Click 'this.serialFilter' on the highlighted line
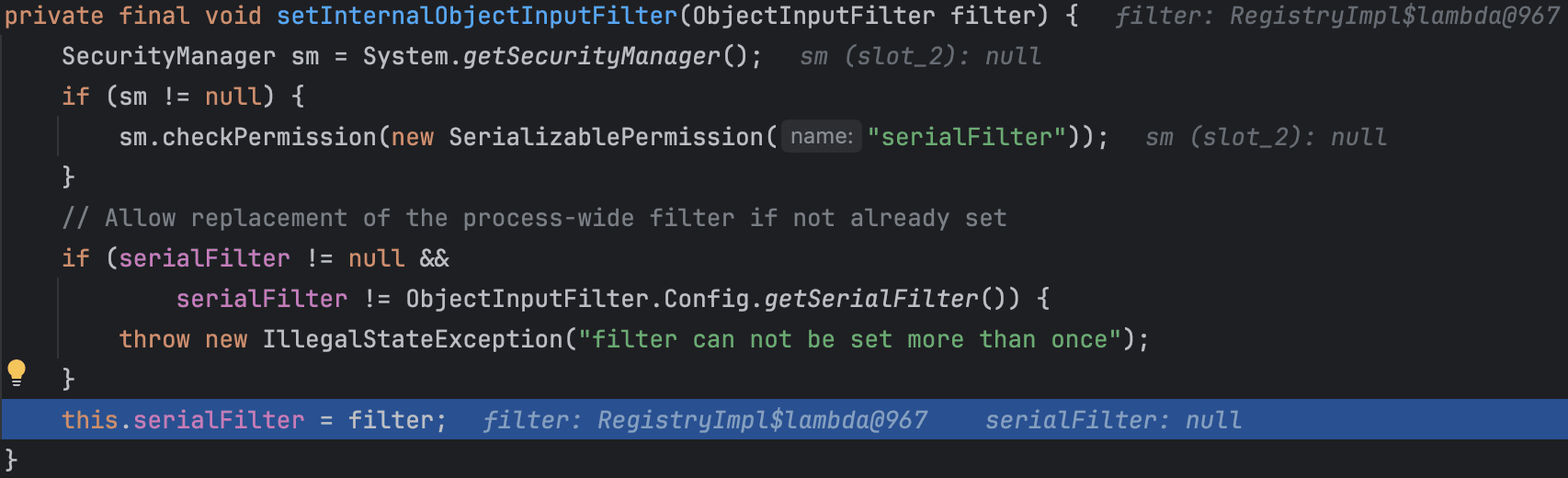This screenshot has height=478, width=1568. tap(183, 420)
